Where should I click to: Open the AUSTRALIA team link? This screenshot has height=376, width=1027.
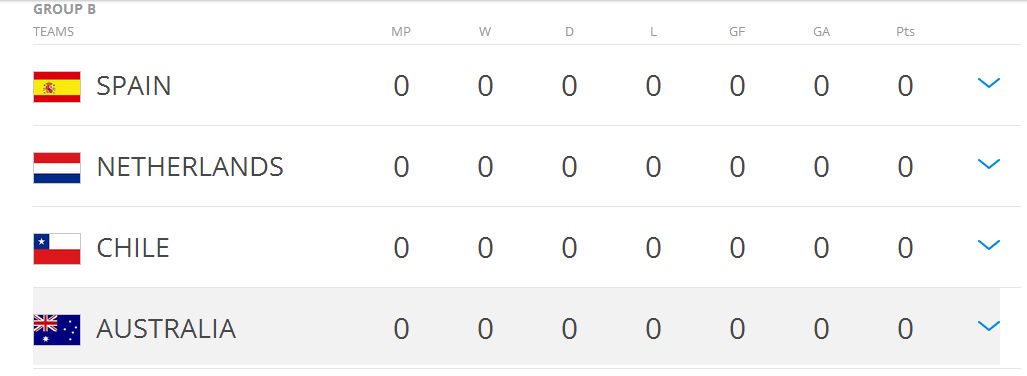(x=166, y=329)
